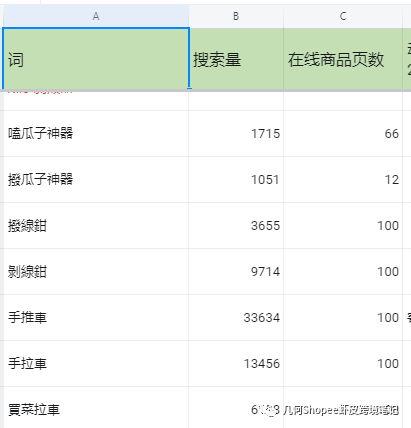The height and width of the screenshot is (428, 411).
Task: Select the 買菜拉車 cell
Action: [96, 407]
